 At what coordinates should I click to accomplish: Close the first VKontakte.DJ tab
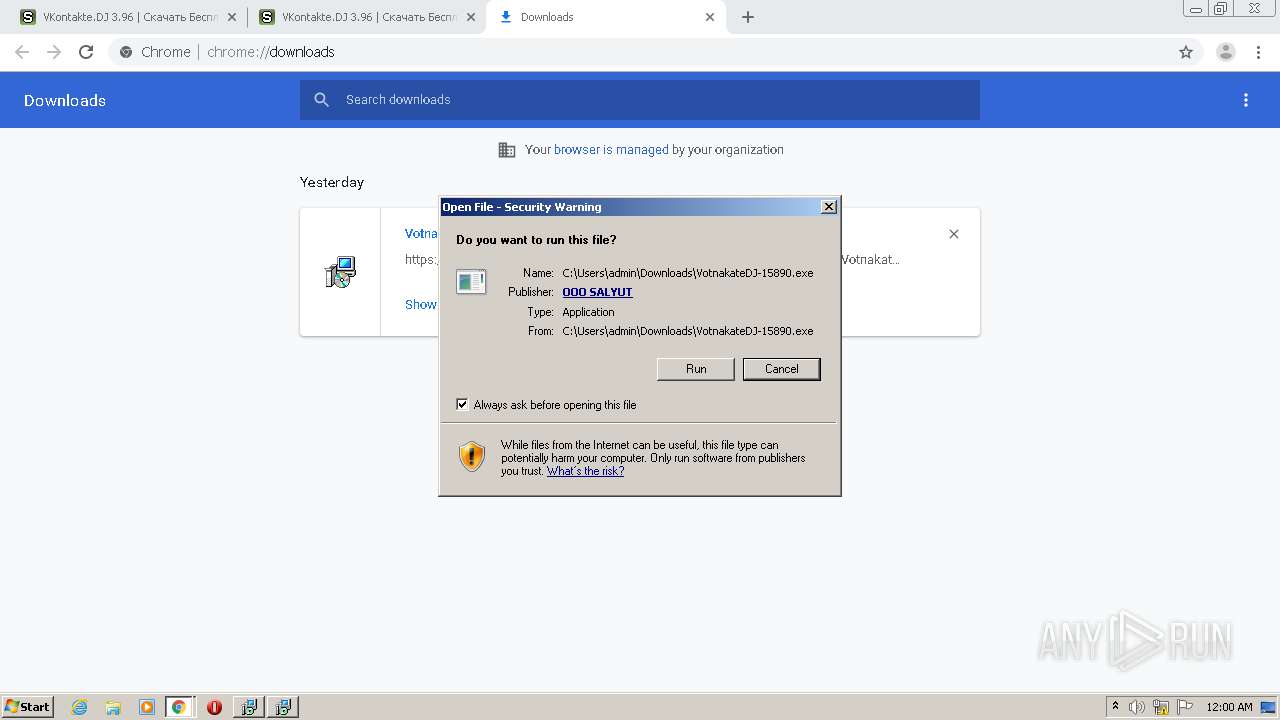click(231, 17)
